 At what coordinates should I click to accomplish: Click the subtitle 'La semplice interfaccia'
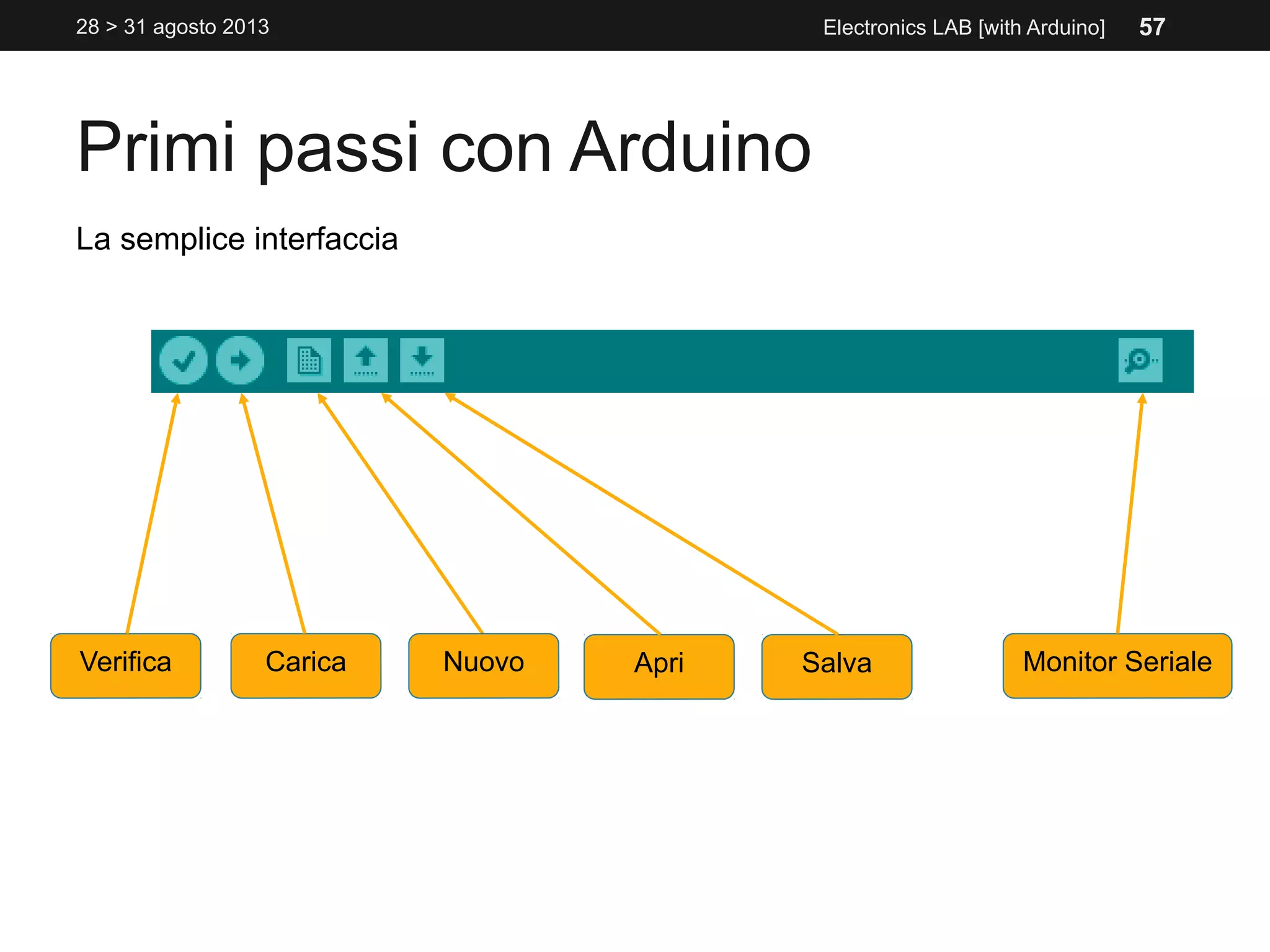tap(237, 239)
